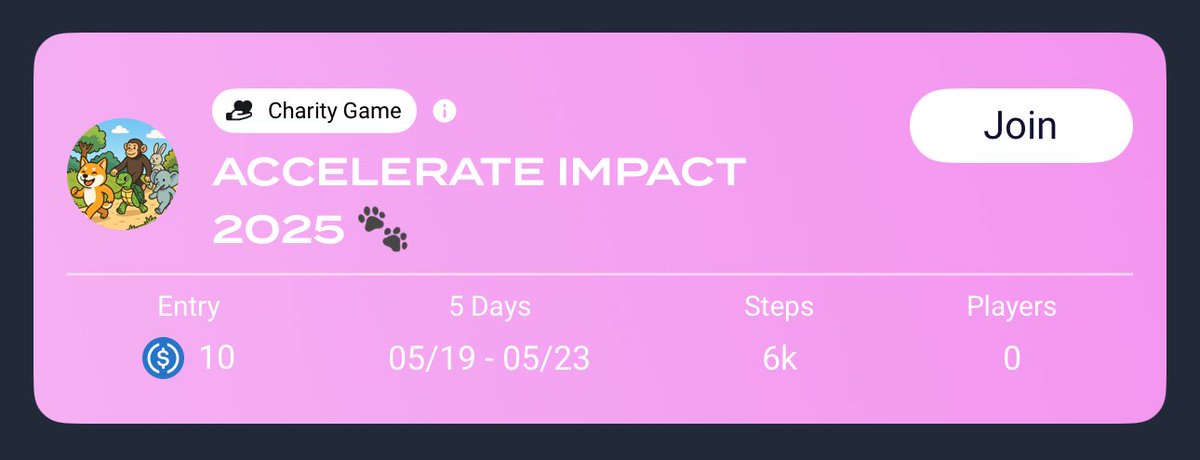Select the entry amount 10
This screenshot has width=1200, height=460.
217,358
